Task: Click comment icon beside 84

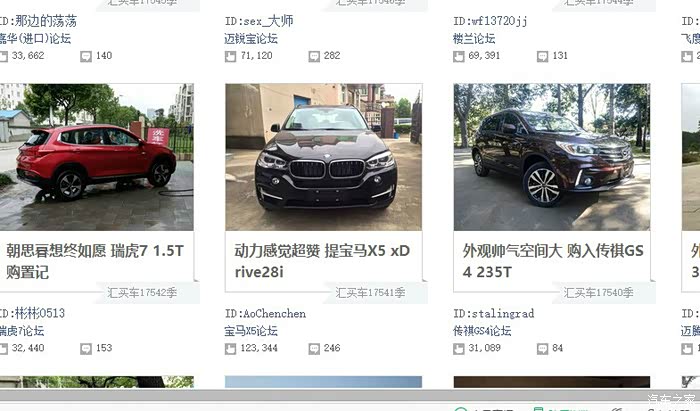Action: coord(542,349)
